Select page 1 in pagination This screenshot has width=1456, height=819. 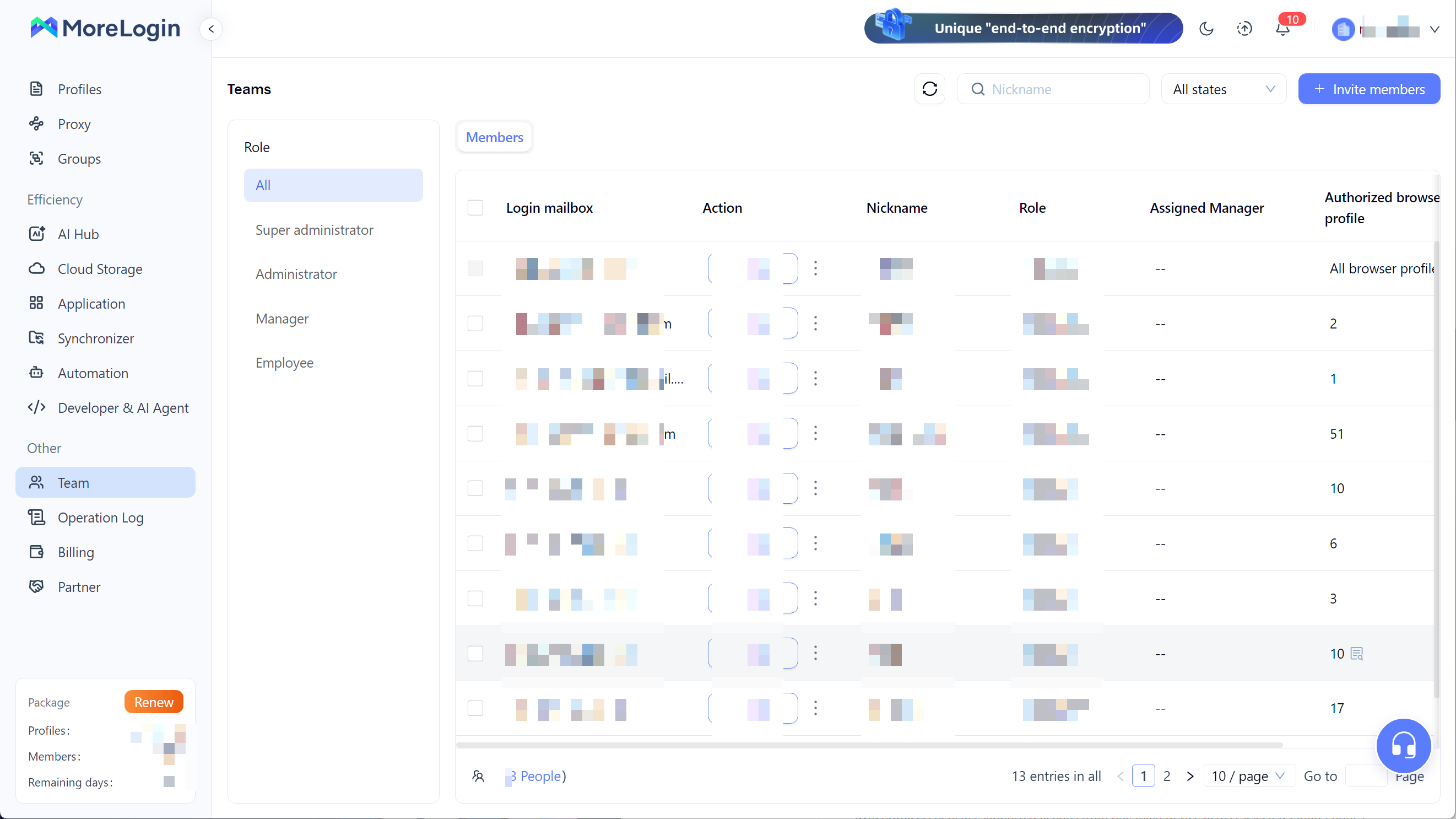click(x=1143, y=775)
